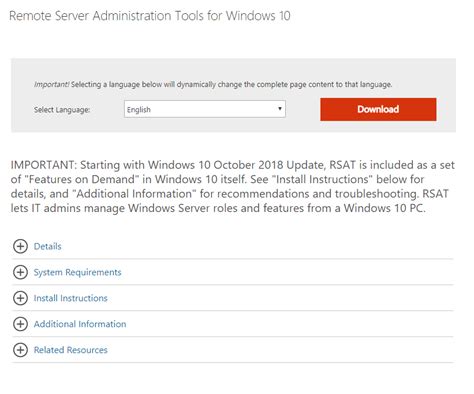Expand the Details section plus icon
The image size is (474, 394).
[20, 246]
